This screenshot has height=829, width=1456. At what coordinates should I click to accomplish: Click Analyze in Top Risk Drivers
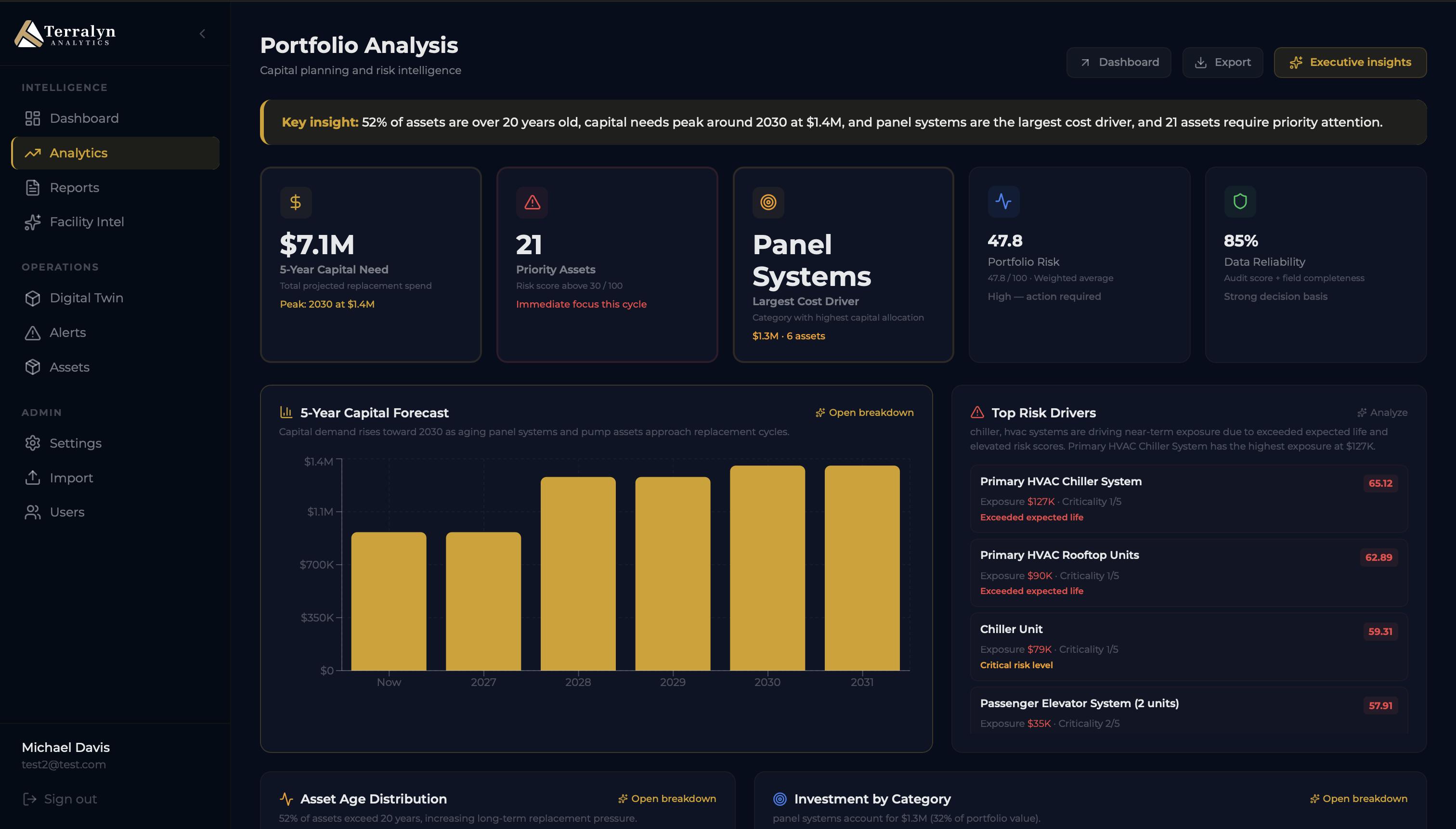(x=1382, y=412)
